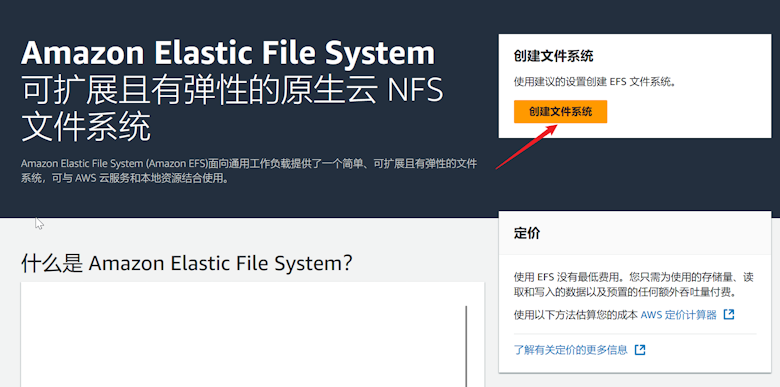Screen dimensions: 780x387
Task: Open the AWS 定价计算器 link
Action: tap(679, 315)
